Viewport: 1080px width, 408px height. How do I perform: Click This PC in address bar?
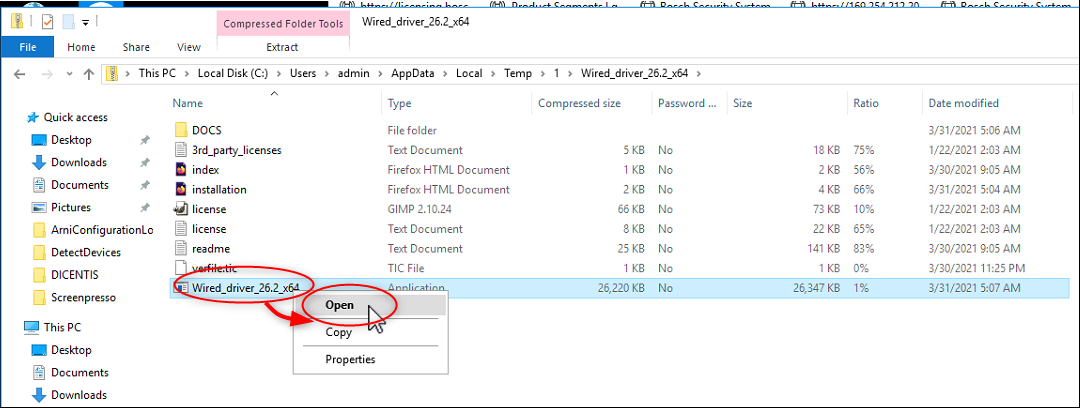click(157, 73)
